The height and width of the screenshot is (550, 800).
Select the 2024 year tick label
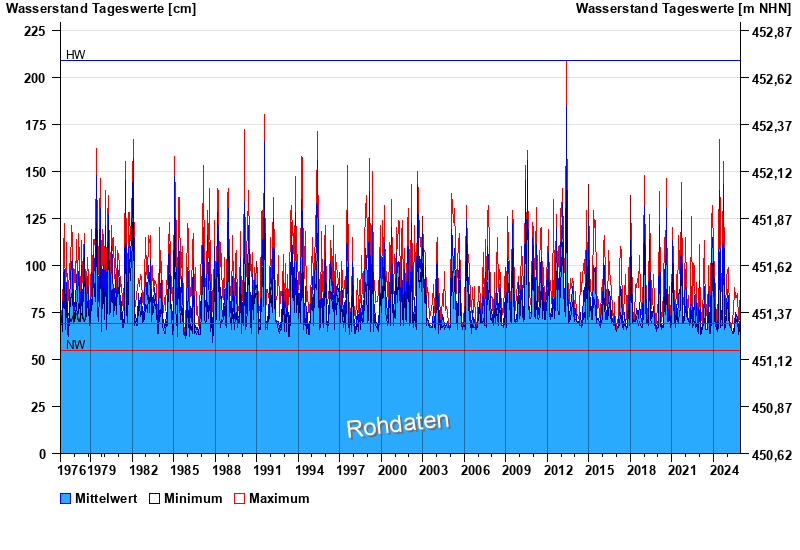pos(723,470)
